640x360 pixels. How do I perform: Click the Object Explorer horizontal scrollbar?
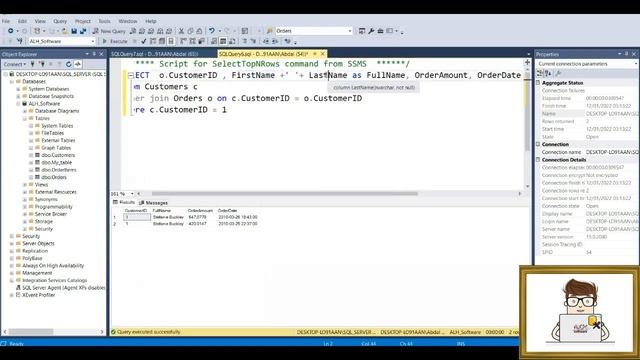tap(31, 332)
